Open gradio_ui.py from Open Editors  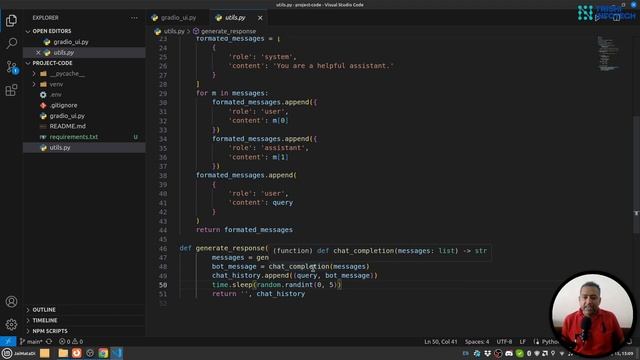[71, 42]
